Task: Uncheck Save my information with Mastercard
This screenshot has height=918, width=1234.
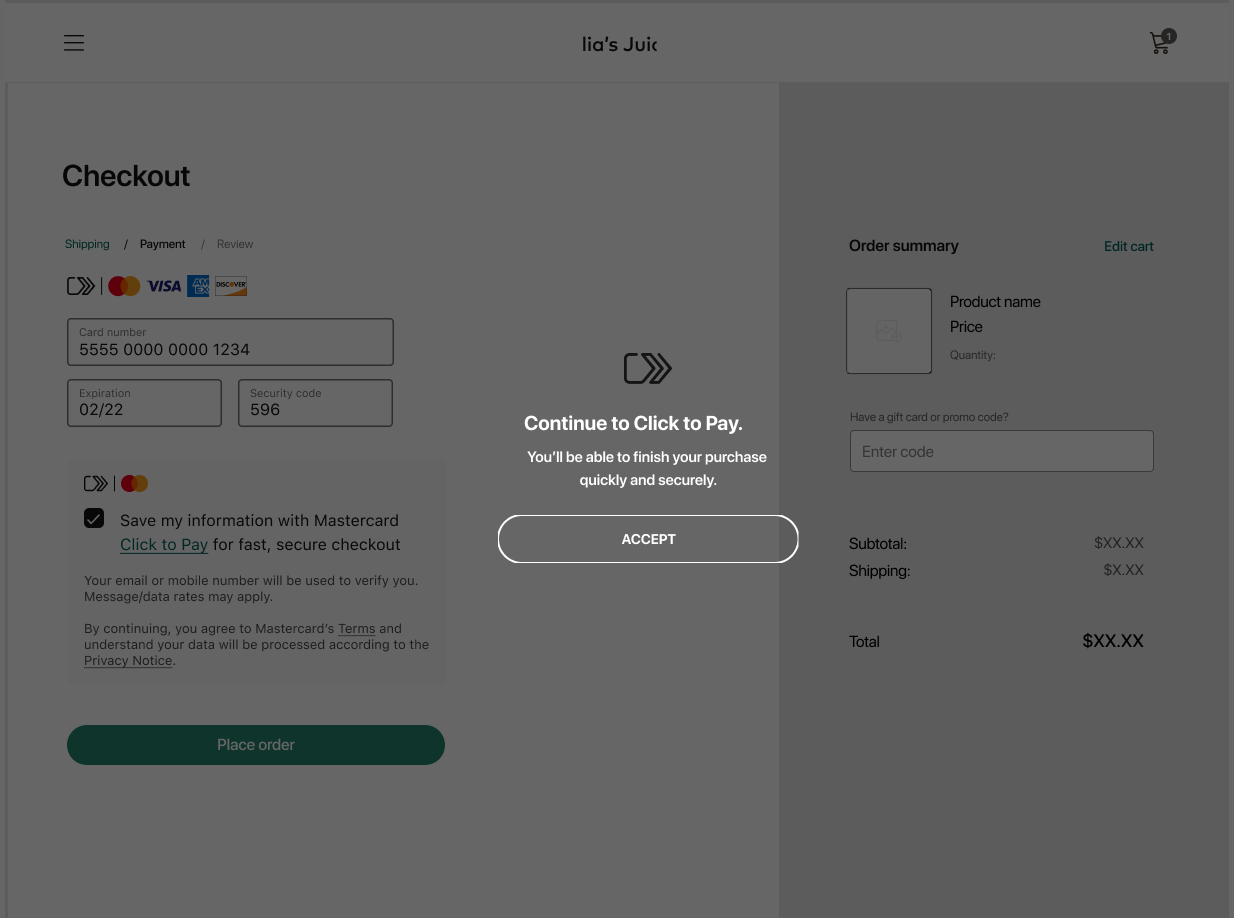Action: pos(94,519)
